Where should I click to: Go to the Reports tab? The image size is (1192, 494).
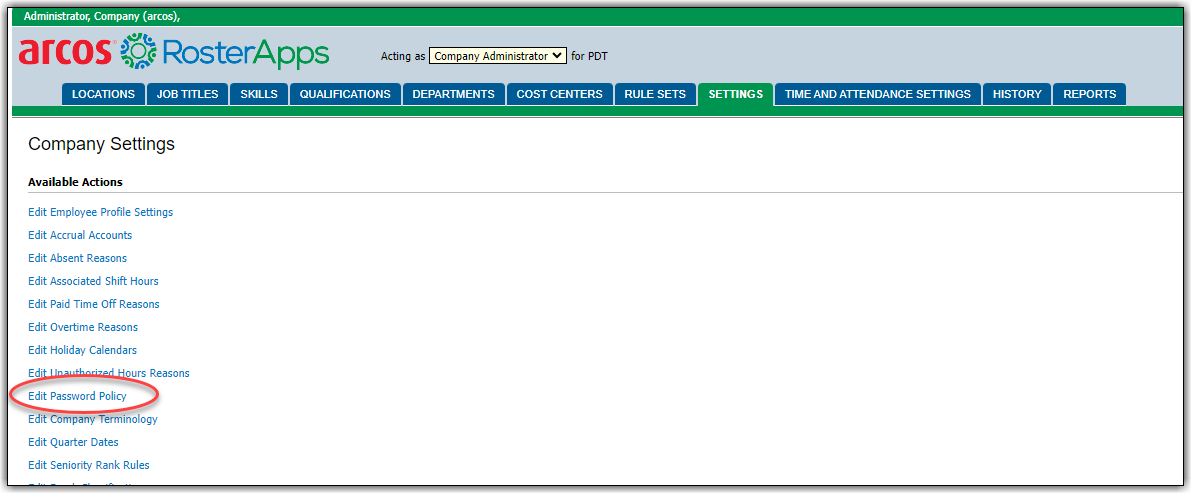pos(1089,94)
